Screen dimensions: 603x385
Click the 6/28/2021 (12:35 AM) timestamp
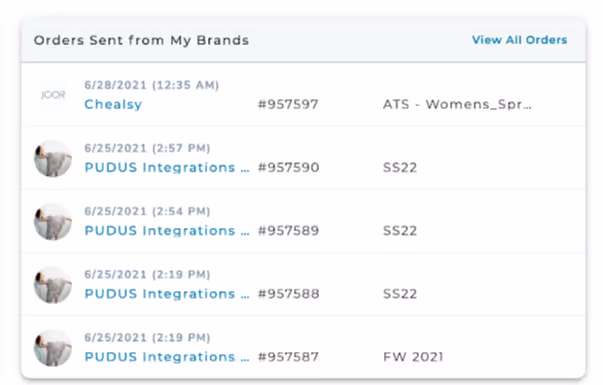point(152,85)
